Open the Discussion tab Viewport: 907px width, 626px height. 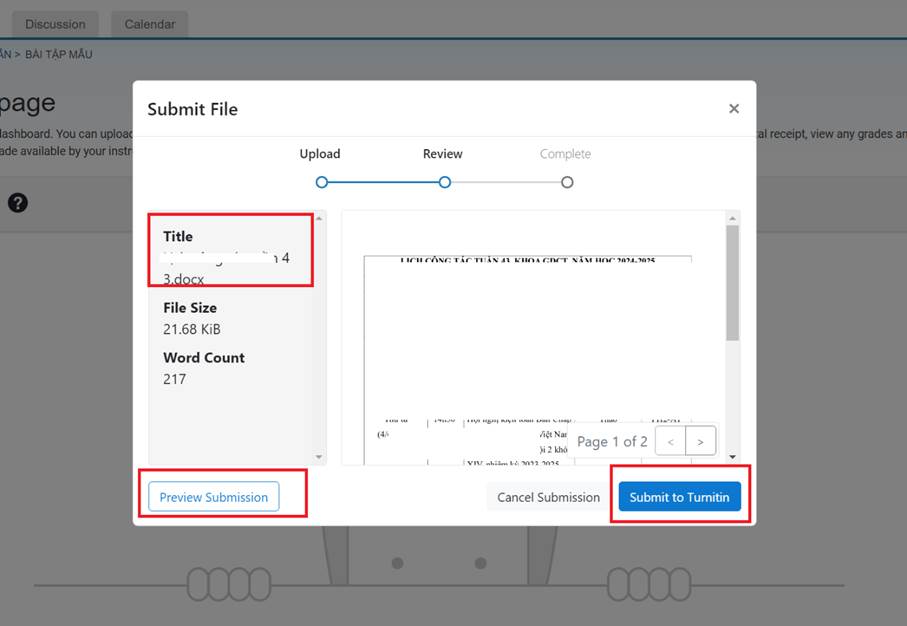(56, 24)
